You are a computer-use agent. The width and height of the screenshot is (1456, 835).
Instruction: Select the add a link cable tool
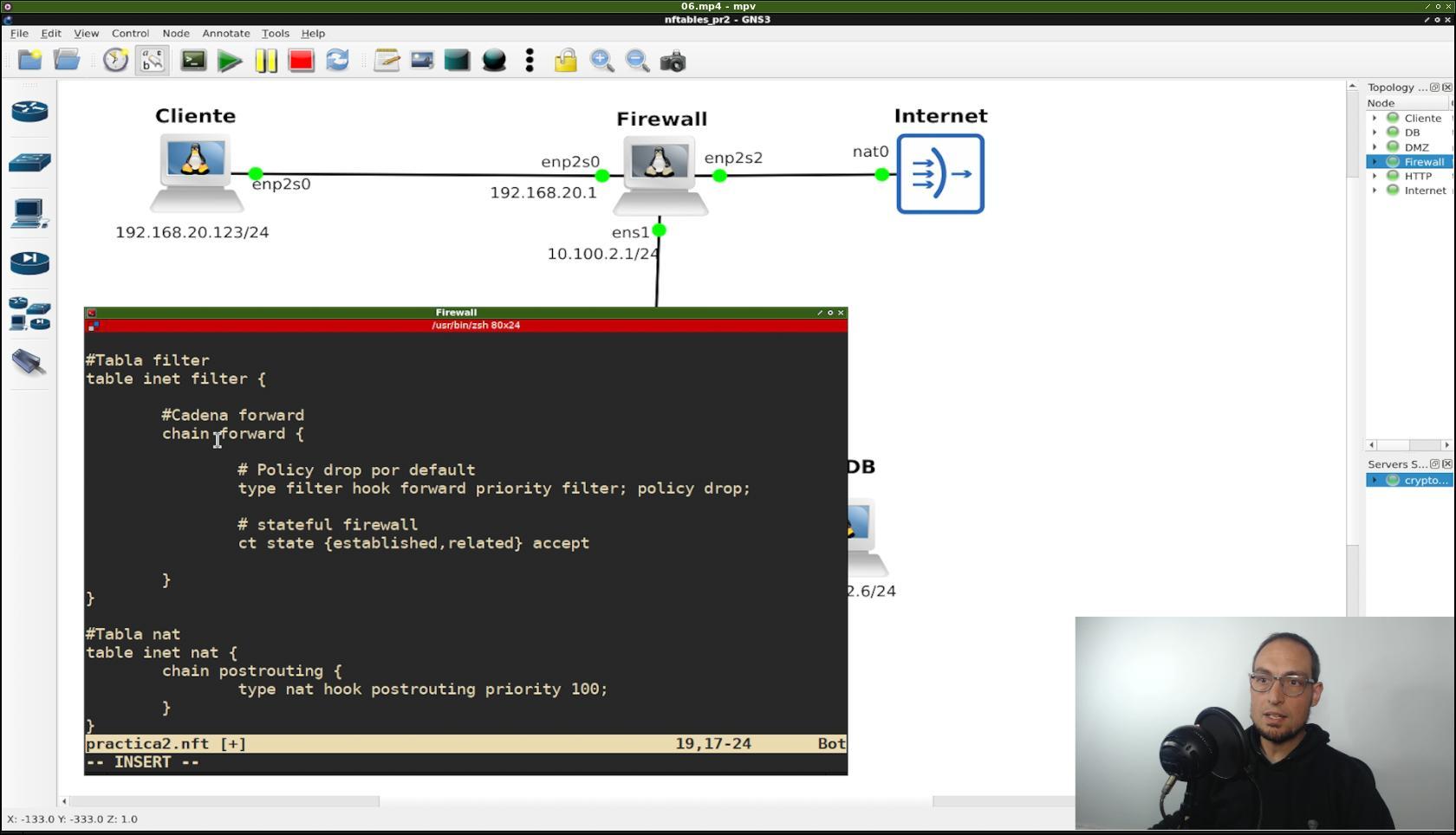coord(29,362)
